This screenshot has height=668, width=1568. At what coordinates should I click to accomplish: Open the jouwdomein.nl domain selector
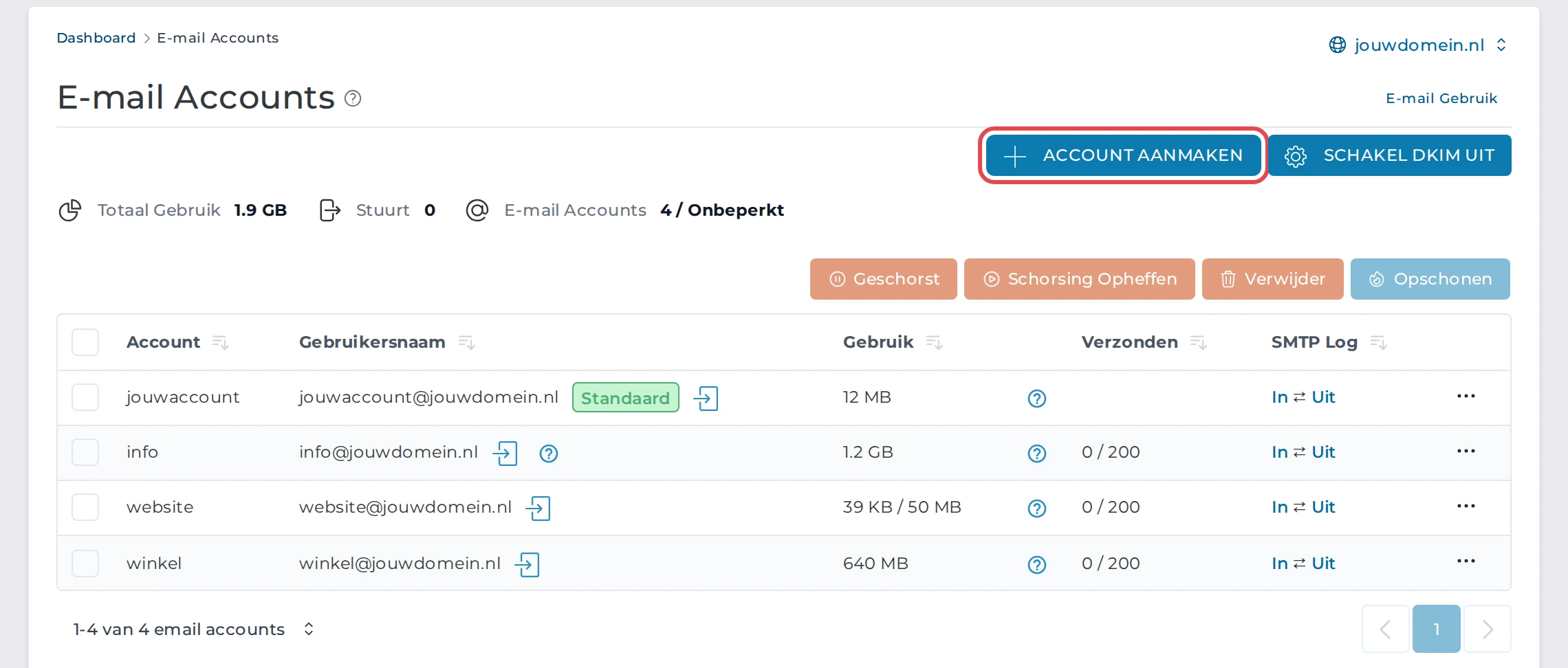tap(1417, 45)
